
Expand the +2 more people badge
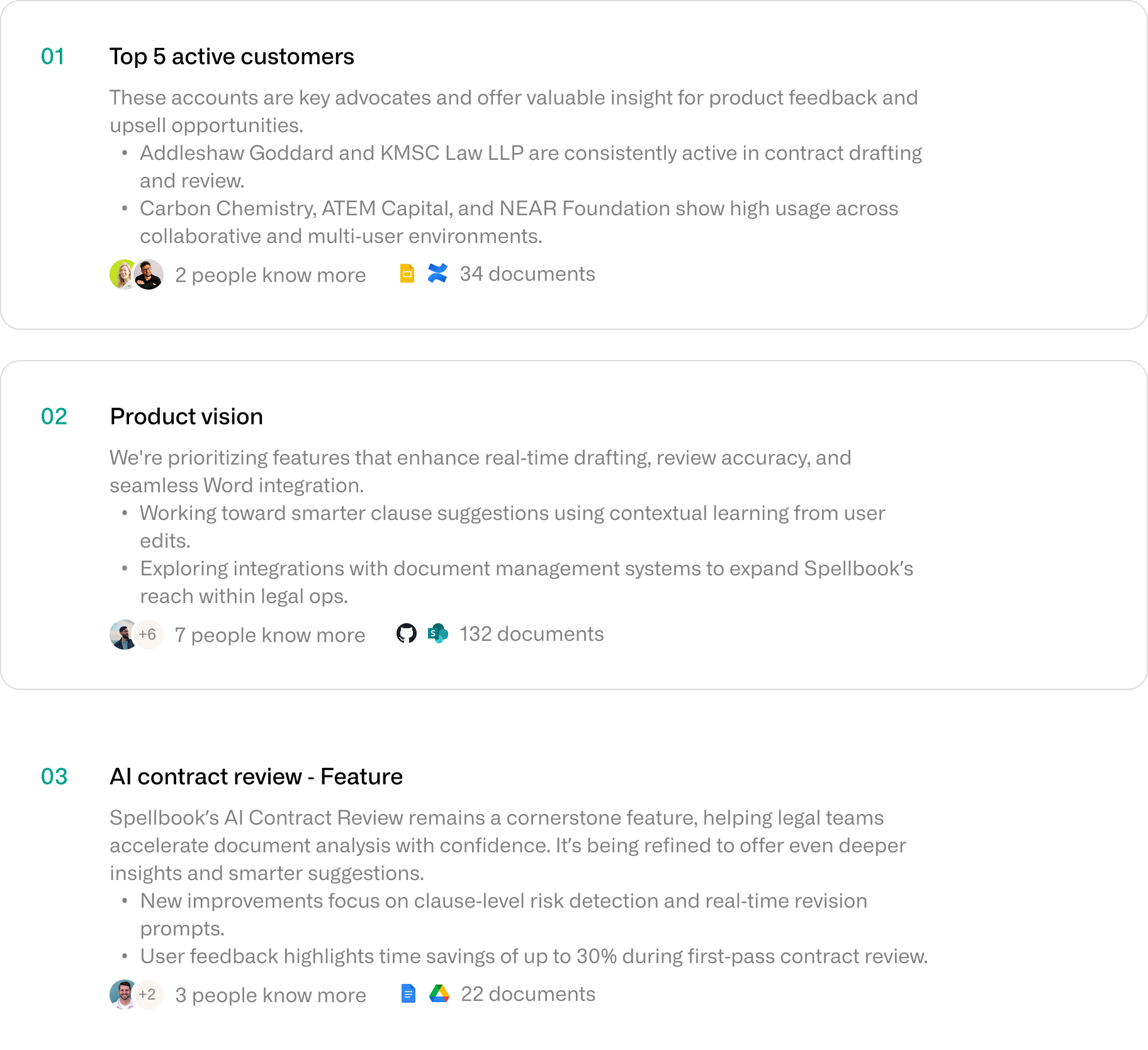(x=149, y=994)
